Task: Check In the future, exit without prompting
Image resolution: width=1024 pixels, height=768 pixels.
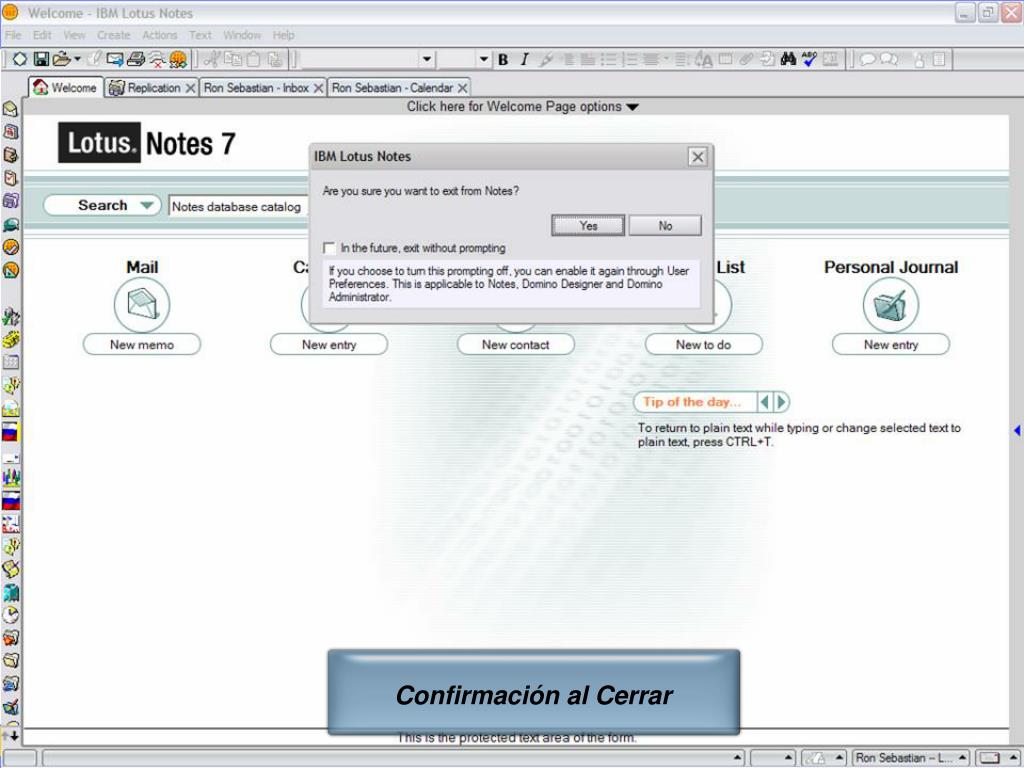Action: pyautogui.click(x=329, y=248)
